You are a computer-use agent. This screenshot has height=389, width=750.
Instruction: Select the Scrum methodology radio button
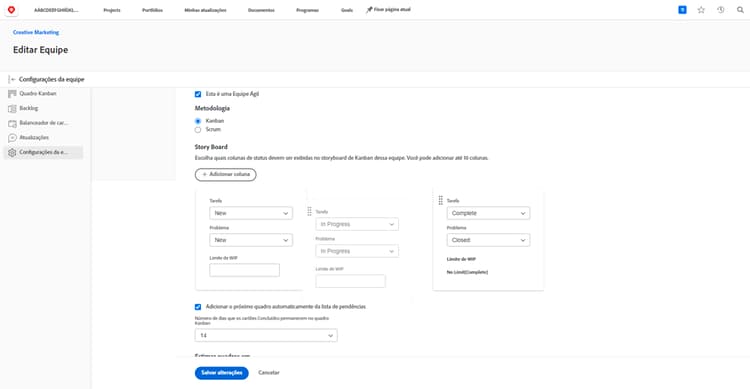[x=198, y=130]
